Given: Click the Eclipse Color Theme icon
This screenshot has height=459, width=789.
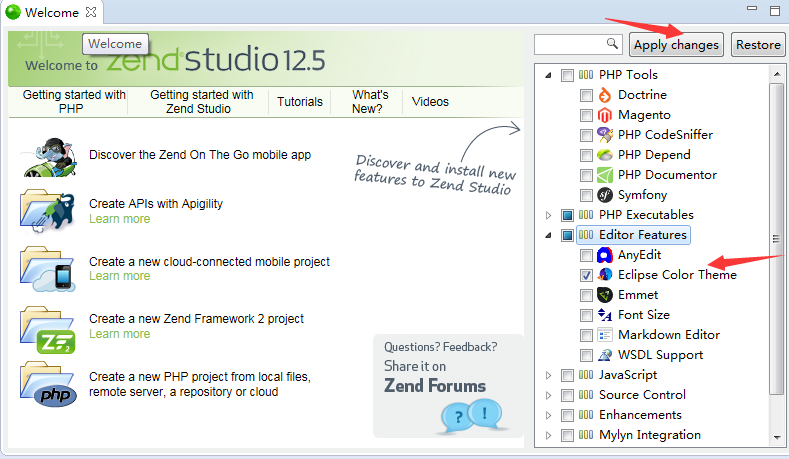Looking at the screenshot, I should tap(604, 275).
